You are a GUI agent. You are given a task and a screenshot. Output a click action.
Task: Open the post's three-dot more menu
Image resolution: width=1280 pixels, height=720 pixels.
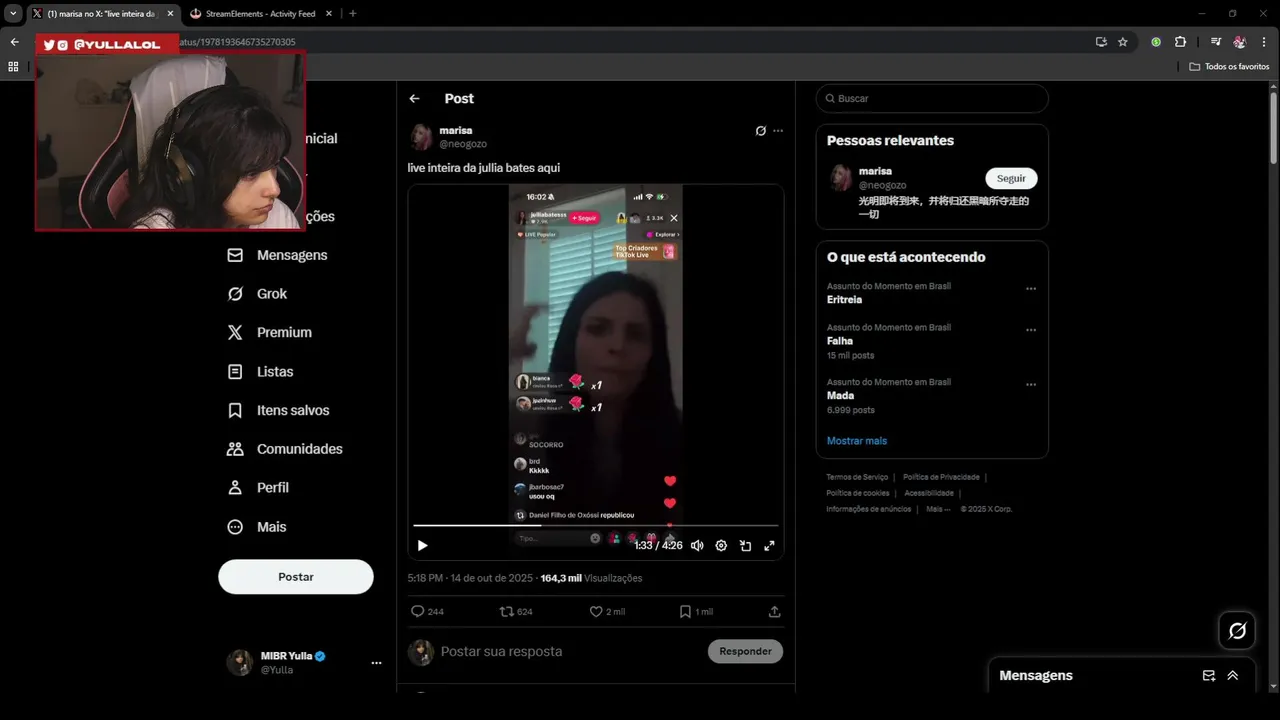pyautogui.click(x=778, y=131)
